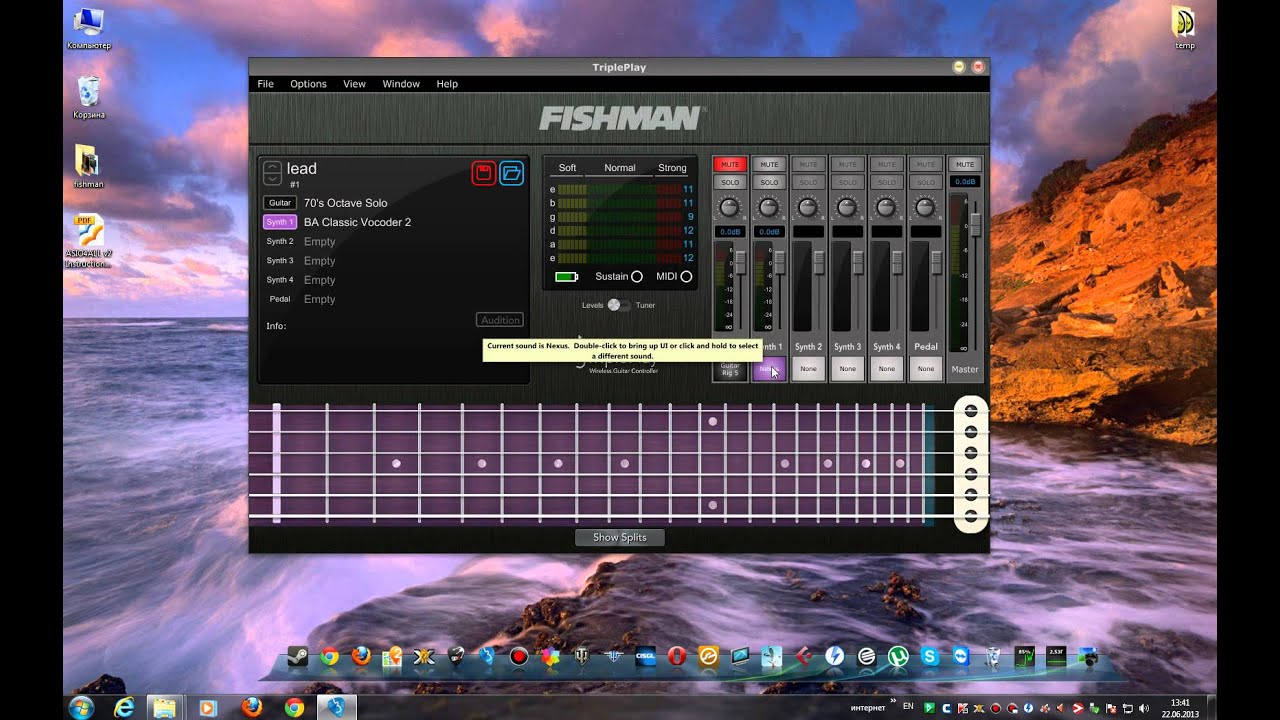The height and width of the screenshot is (720, 1280).
Task: Open the Options menu
Action: (x=308, y=84)
